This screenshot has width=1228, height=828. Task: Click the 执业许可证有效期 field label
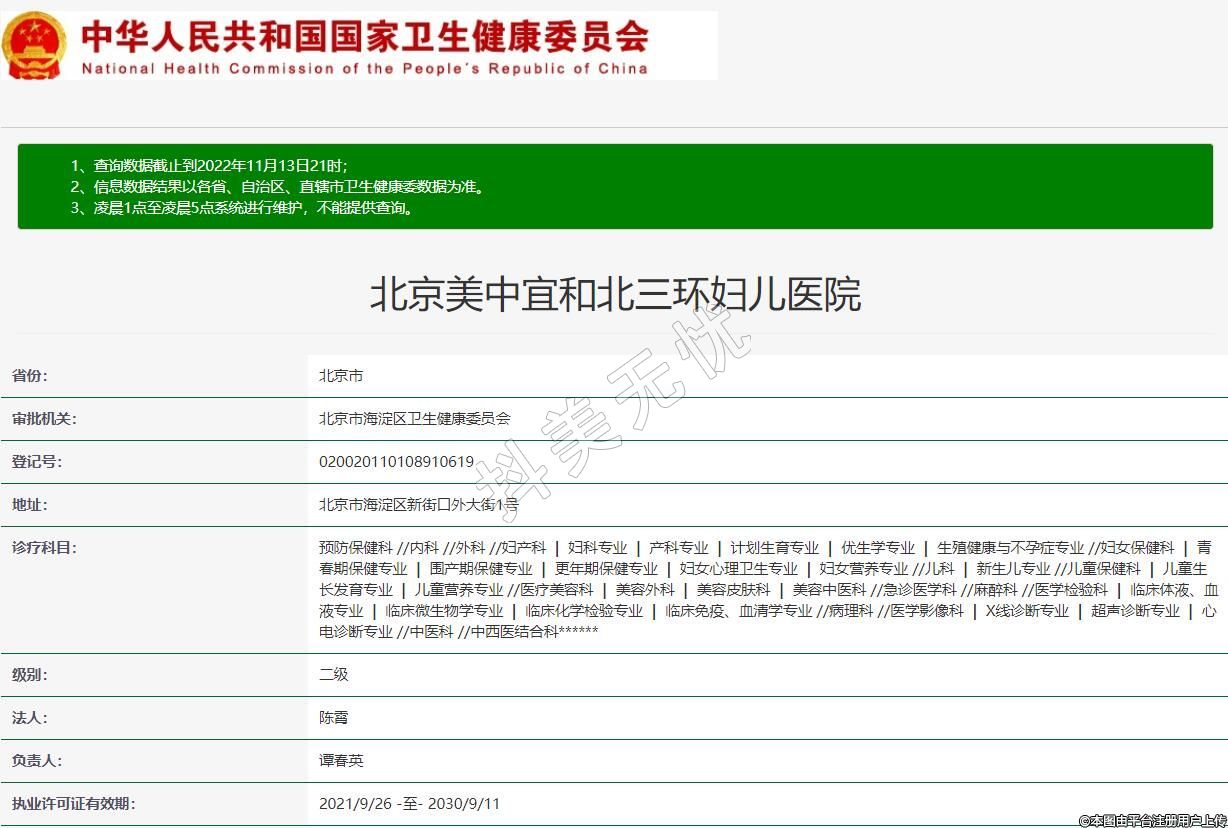[x=73, y=804]
